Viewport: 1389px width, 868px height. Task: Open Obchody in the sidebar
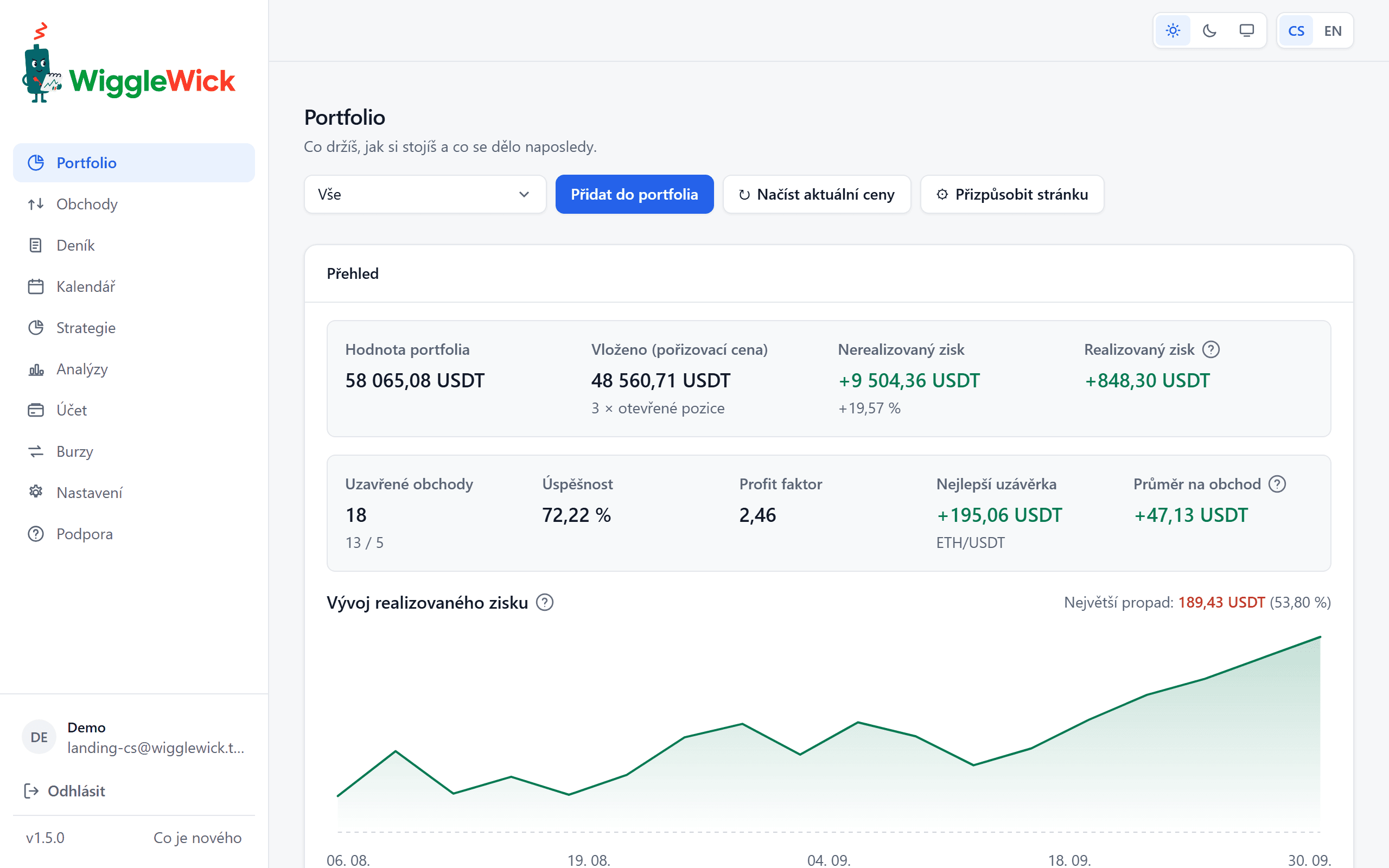coord(133,204)
